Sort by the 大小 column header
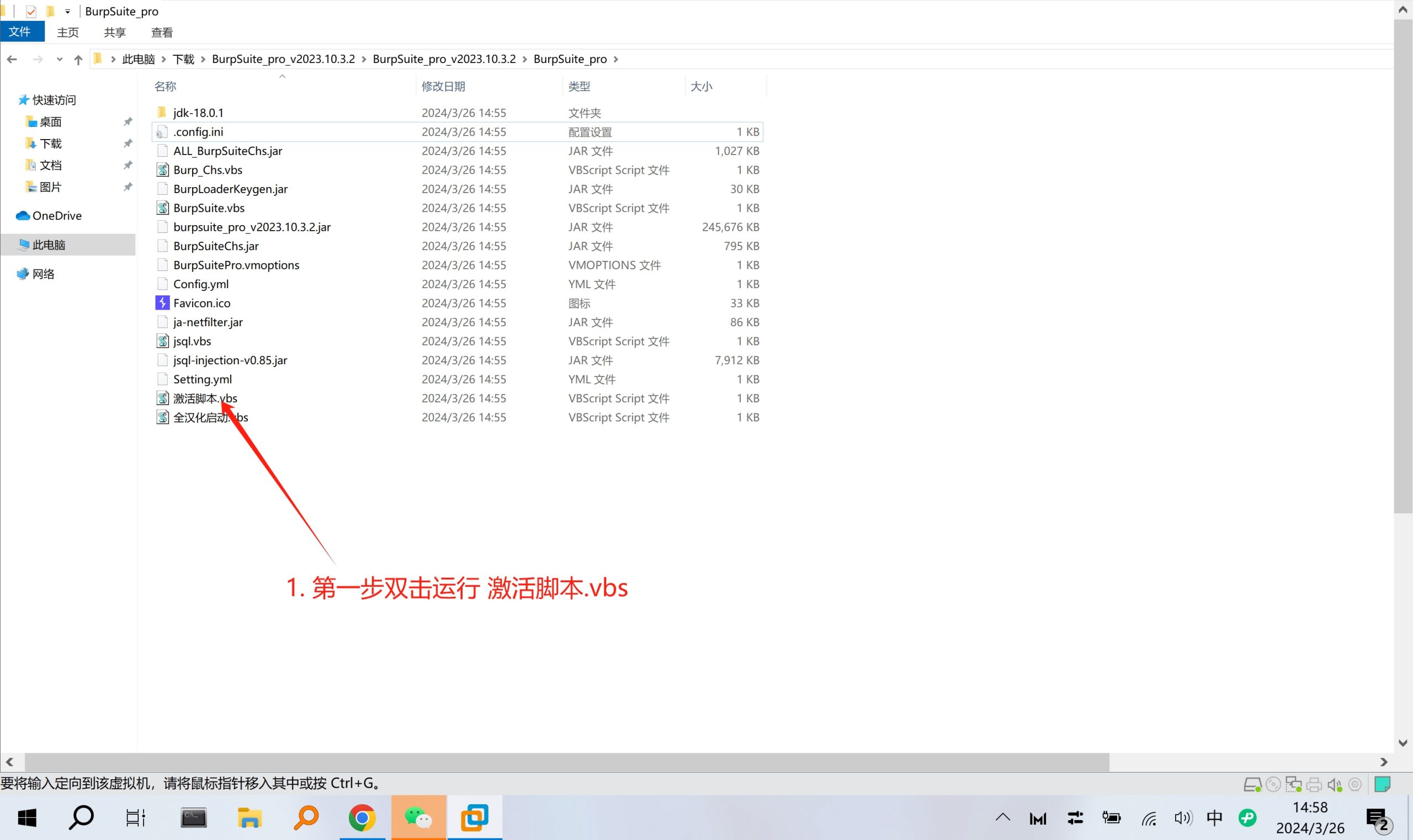This screenshot has height=840, width=1413. pos(702,86)
